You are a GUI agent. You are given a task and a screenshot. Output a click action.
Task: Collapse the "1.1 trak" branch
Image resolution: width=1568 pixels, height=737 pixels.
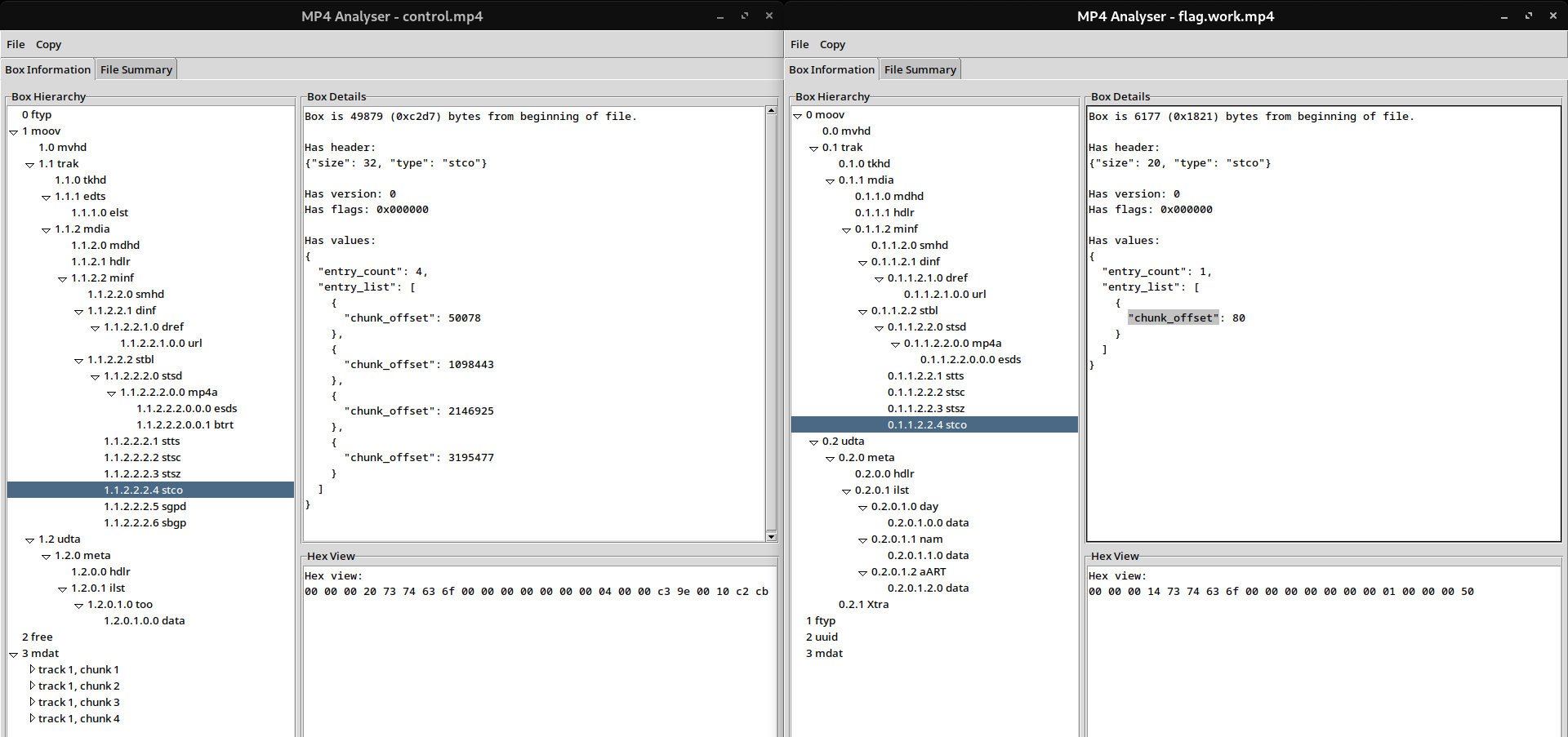pyautogui.click(x=29, y=163)
